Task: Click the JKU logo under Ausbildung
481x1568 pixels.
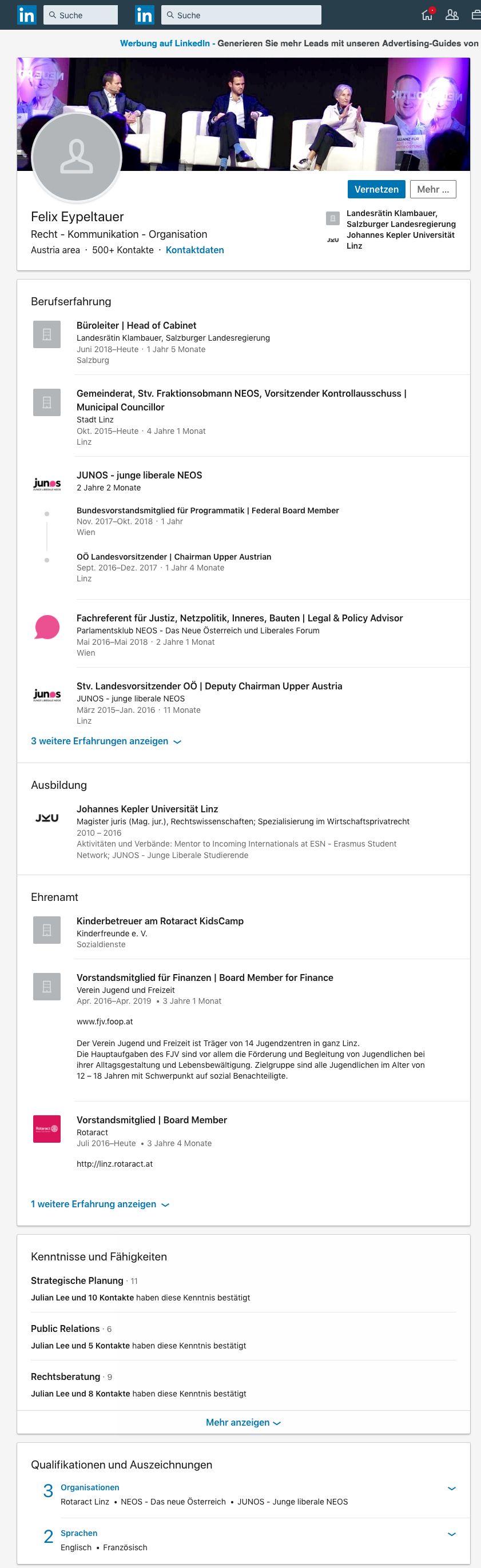Action: tap(47, 817)
